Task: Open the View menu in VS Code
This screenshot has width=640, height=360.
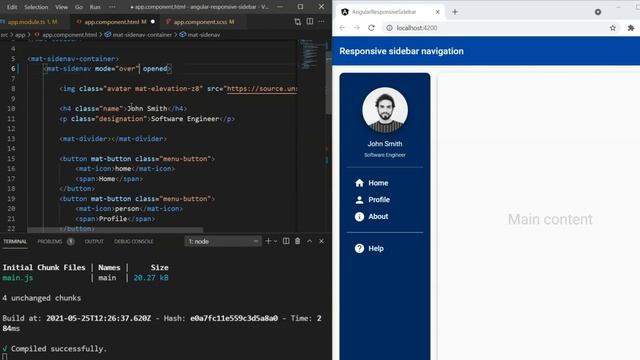Action: point(62,7)
